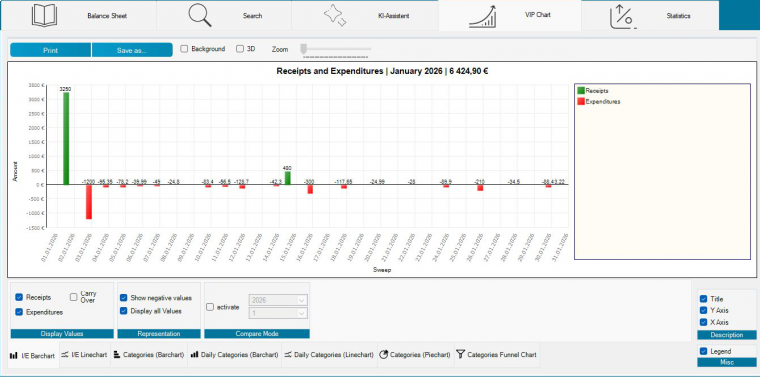Uncheck the Legend checkbox
This screenshot has width=760, height=377.
tap(704, 351)
